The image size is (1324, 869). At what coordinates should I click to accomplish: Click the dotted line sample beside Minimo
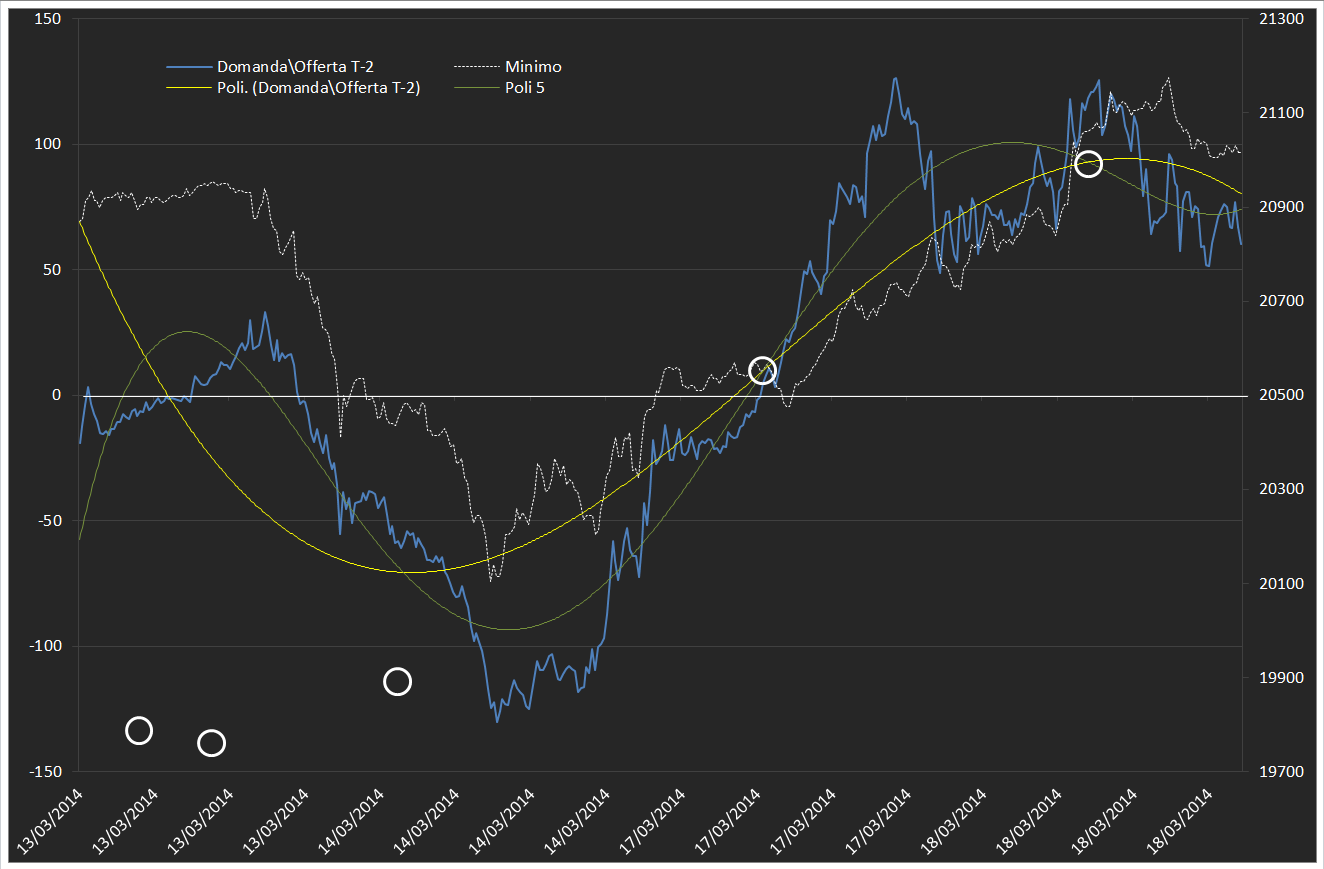(x=478, y=67)
